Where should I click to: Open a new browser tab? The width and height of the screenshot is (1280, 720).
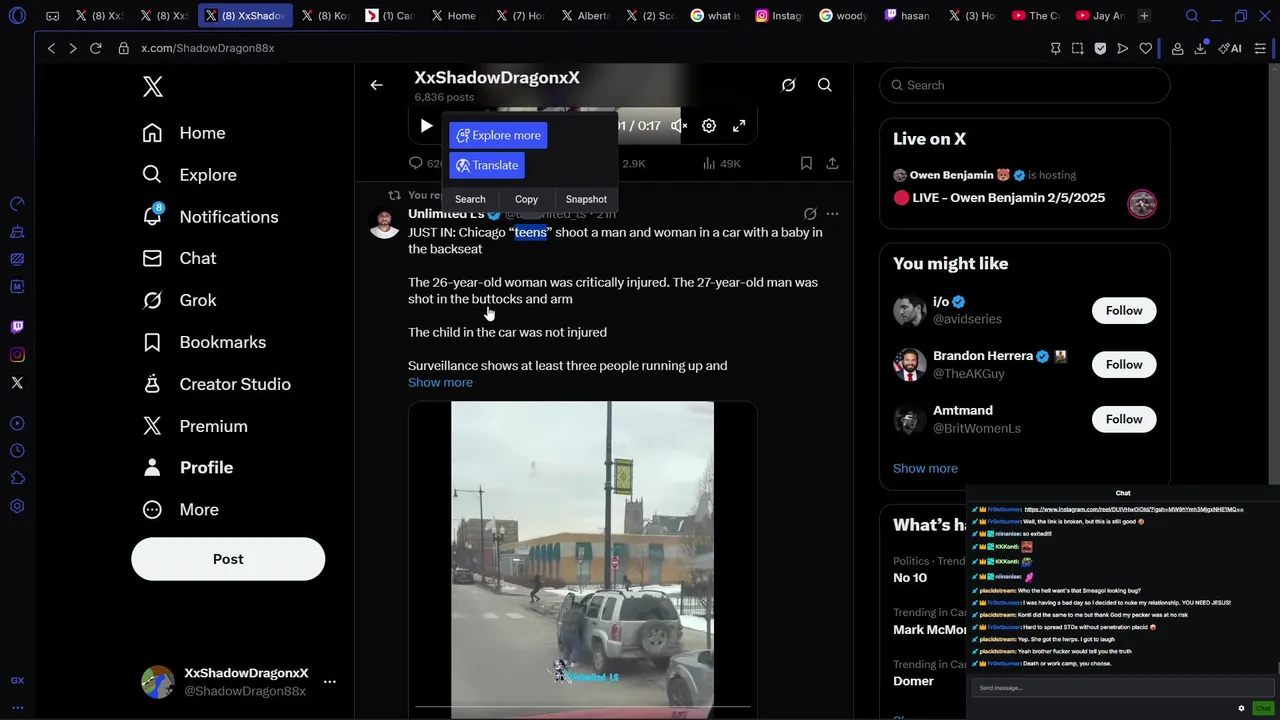[1144, 16]
